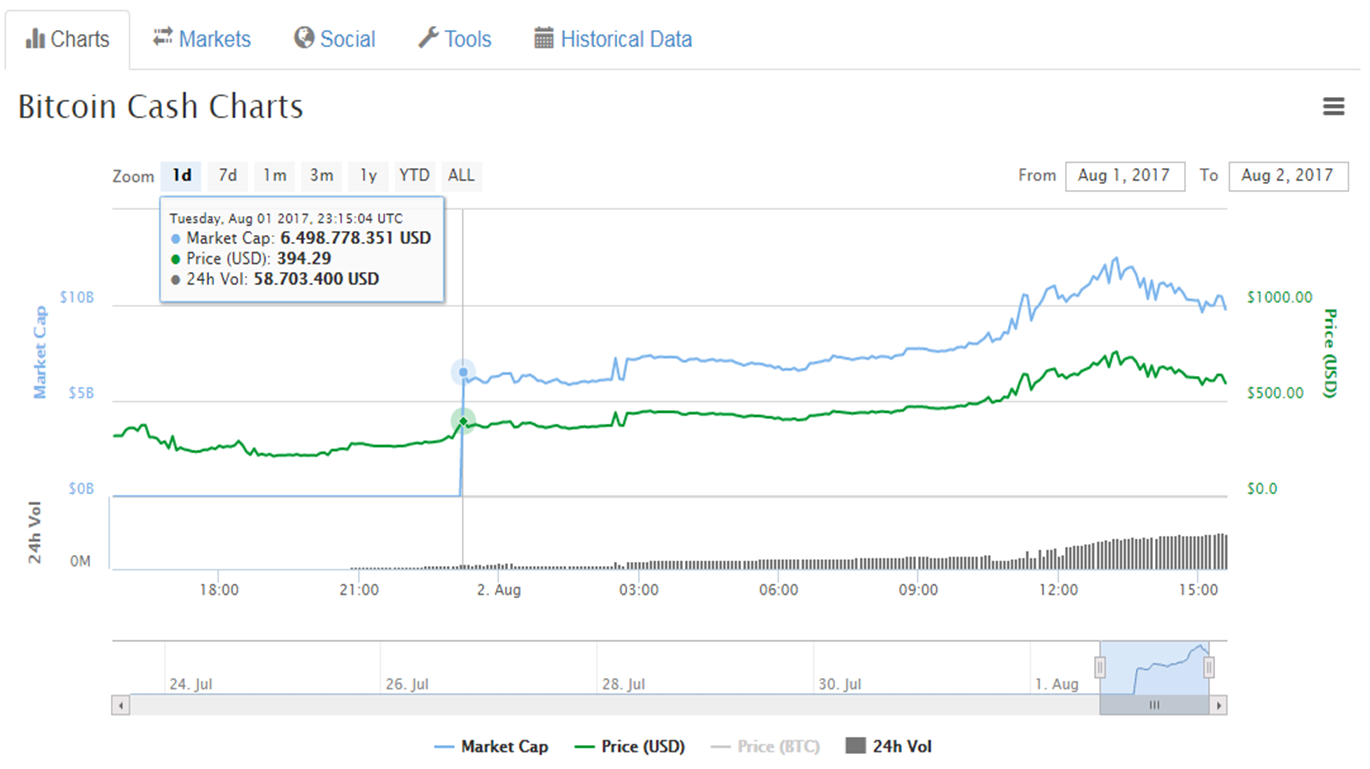Viewport: 1370px width, 769px height.
Task: Set chart zoom to 3m
Action: tap(321, 176)
